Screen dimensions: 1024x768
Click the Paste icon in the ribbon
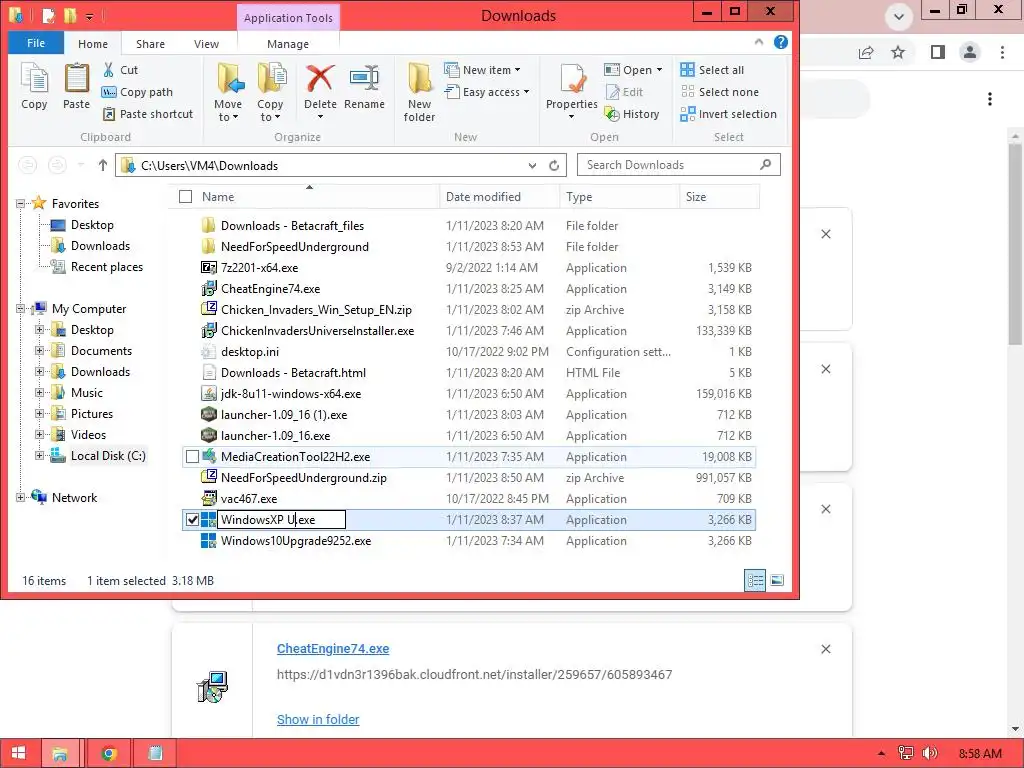76,86
